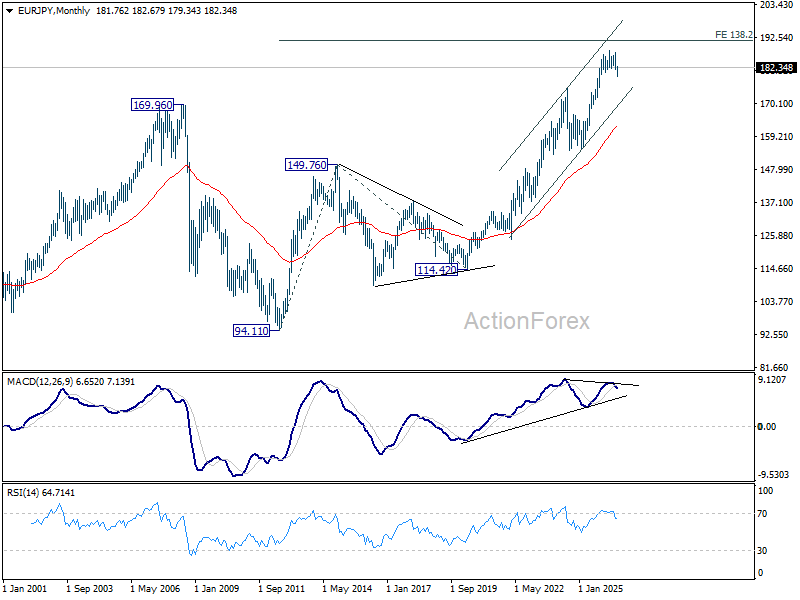Click the EURJPY dropdown triangle icon

click(x=10, y=11)
